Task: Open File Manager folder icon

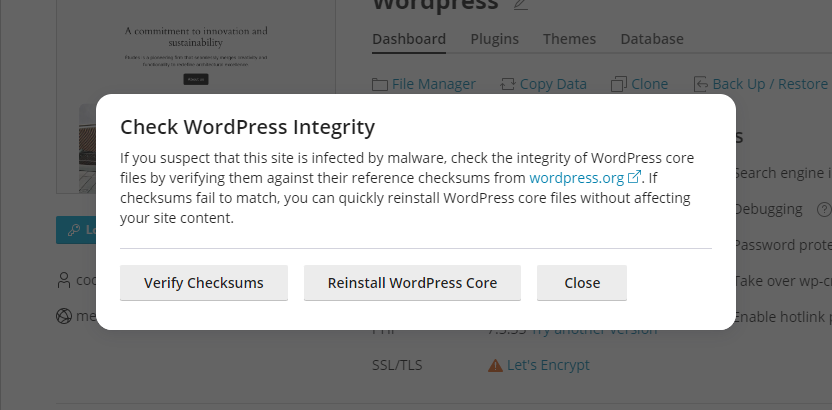Action: (380, 84)
